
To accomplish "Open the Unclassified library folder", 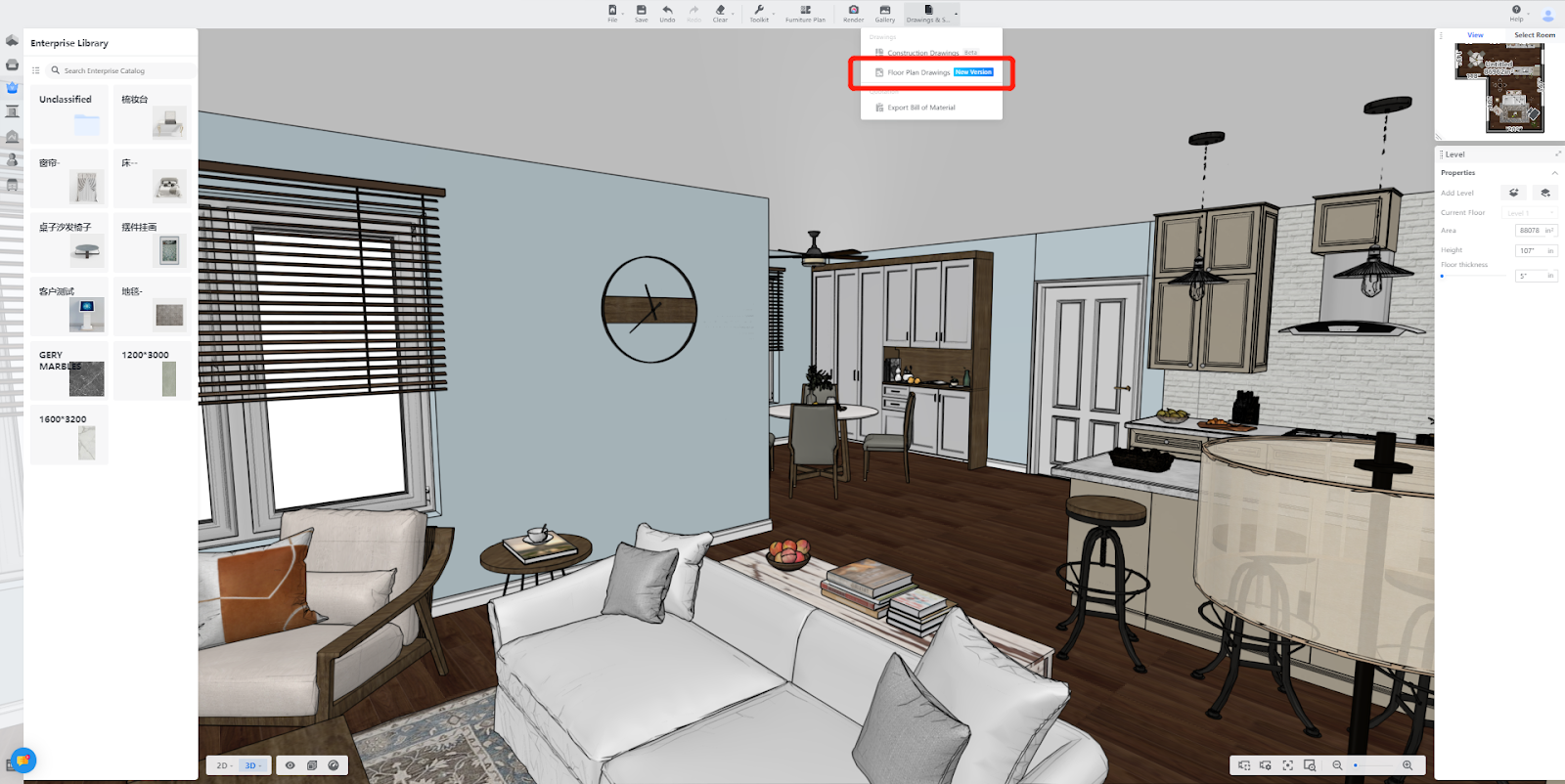I will coord(69,114).
